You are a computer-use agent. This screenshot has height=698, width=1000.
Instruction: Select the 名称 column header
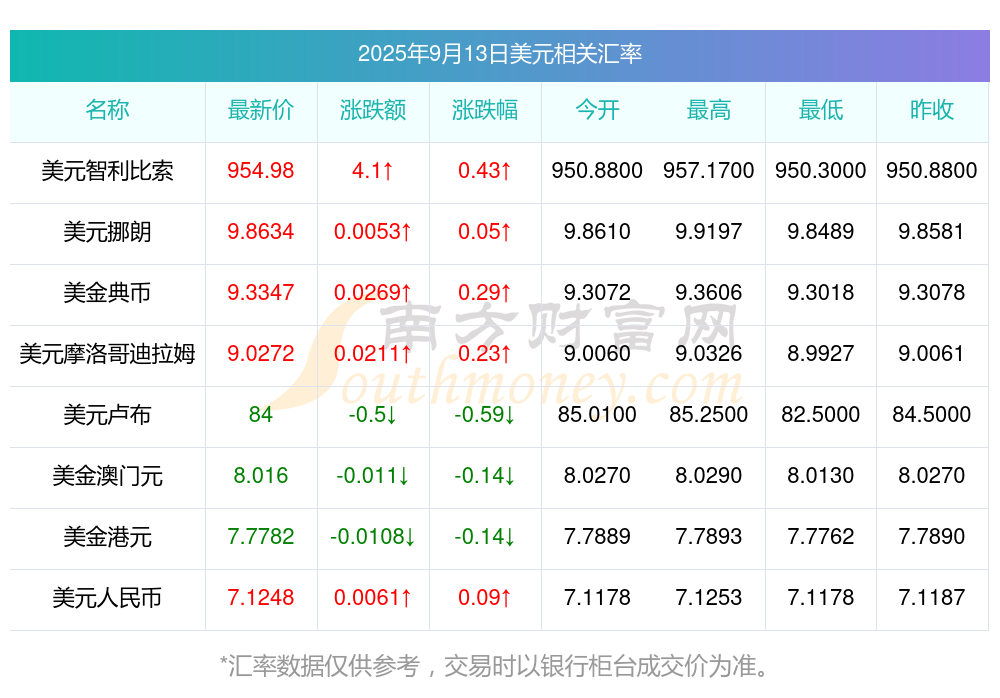[x=107, y=110]
